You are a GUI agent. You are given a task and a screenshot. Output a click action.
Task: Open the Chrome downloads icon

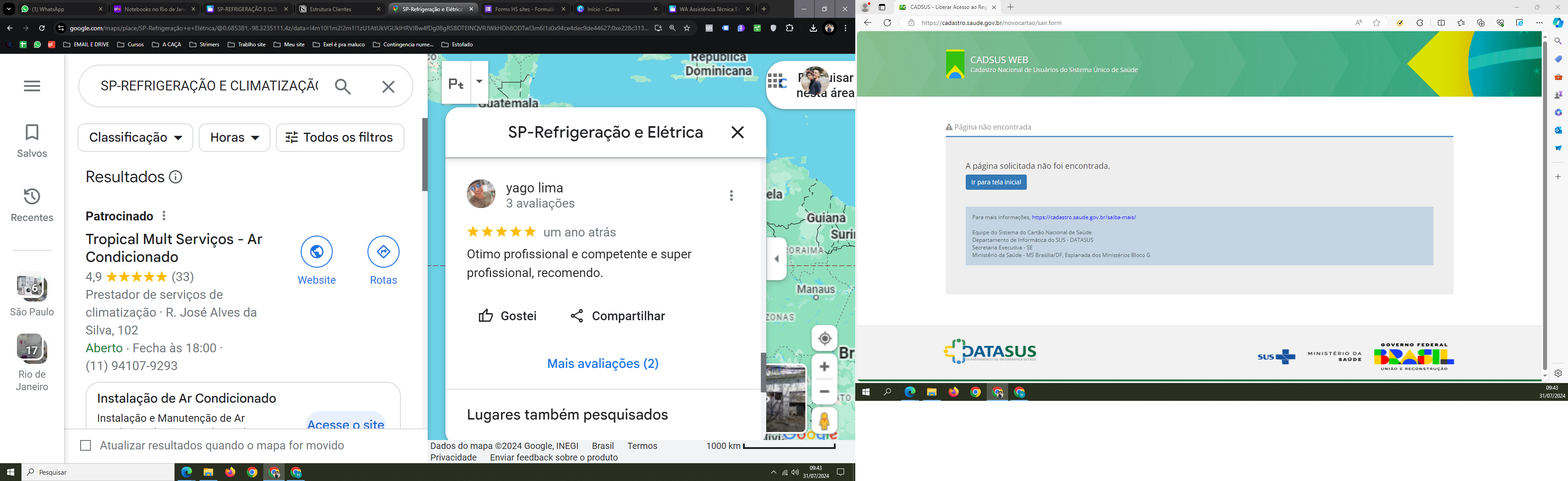coord(813,28)
